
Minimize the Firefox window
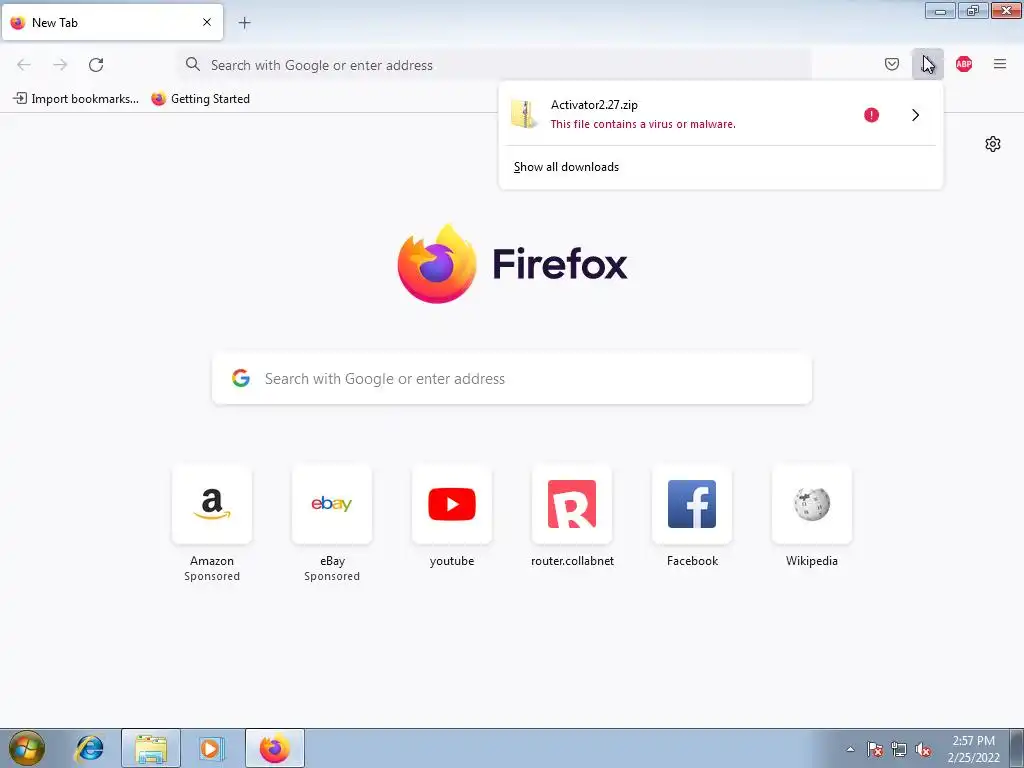940,10
